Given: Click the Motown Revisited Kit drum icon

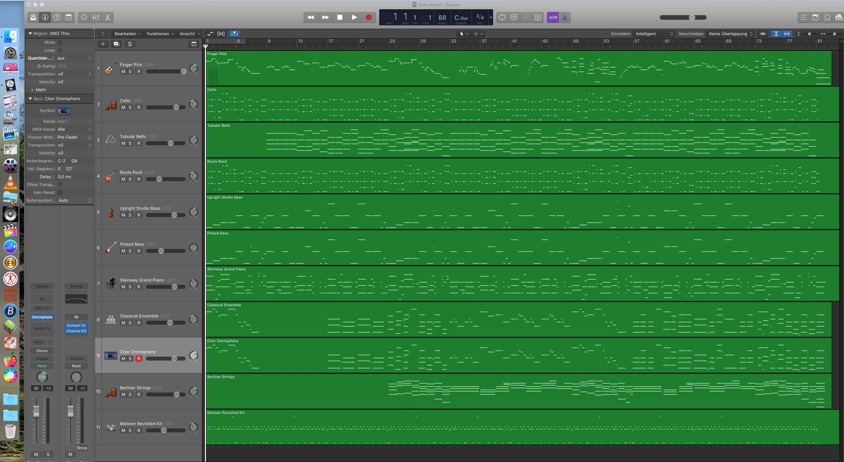Looking at the screenshot, I should pyautogui.click(x=111, y=427).
